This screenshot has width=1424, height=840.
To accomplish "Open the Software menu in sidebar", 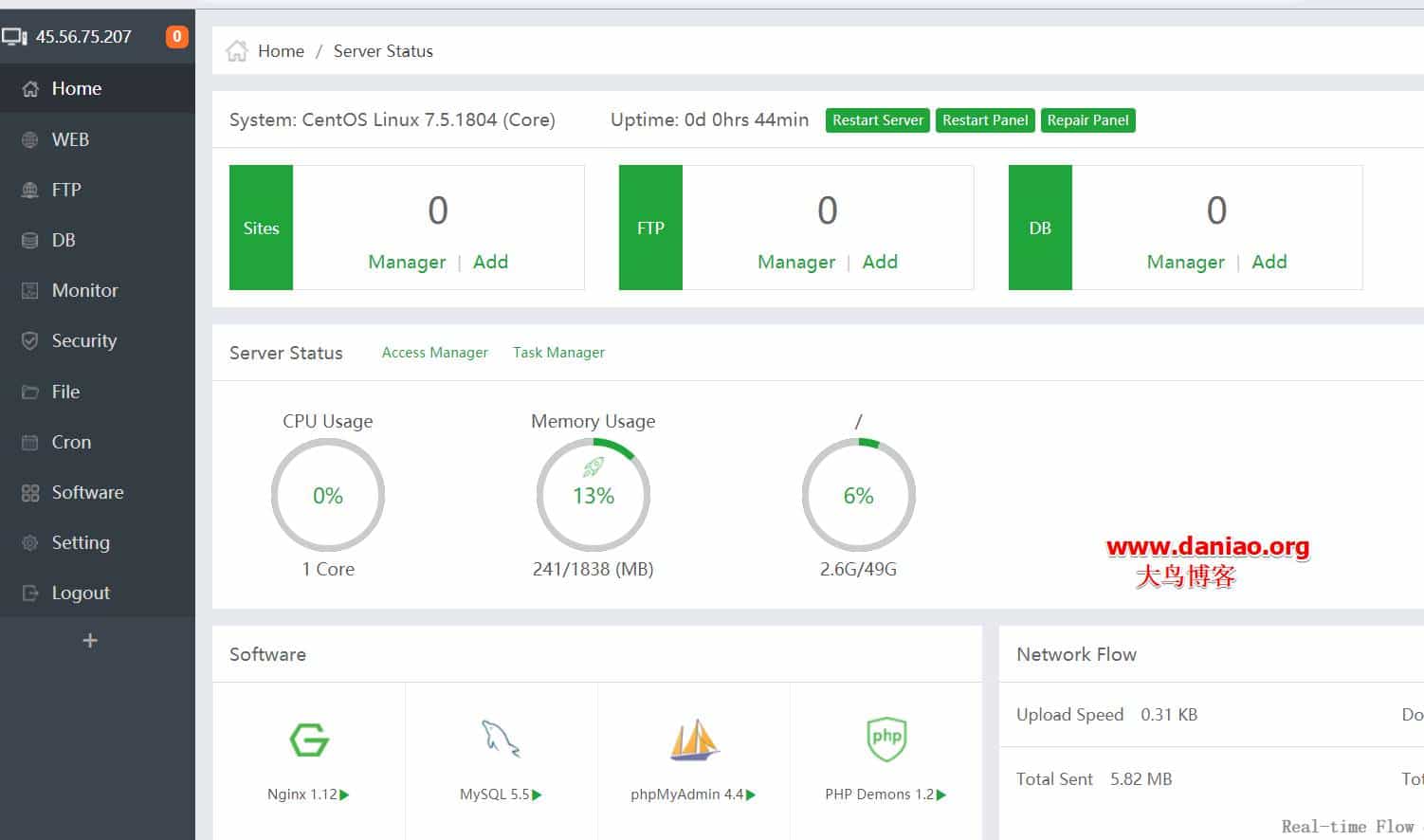I will coord(87,493).
